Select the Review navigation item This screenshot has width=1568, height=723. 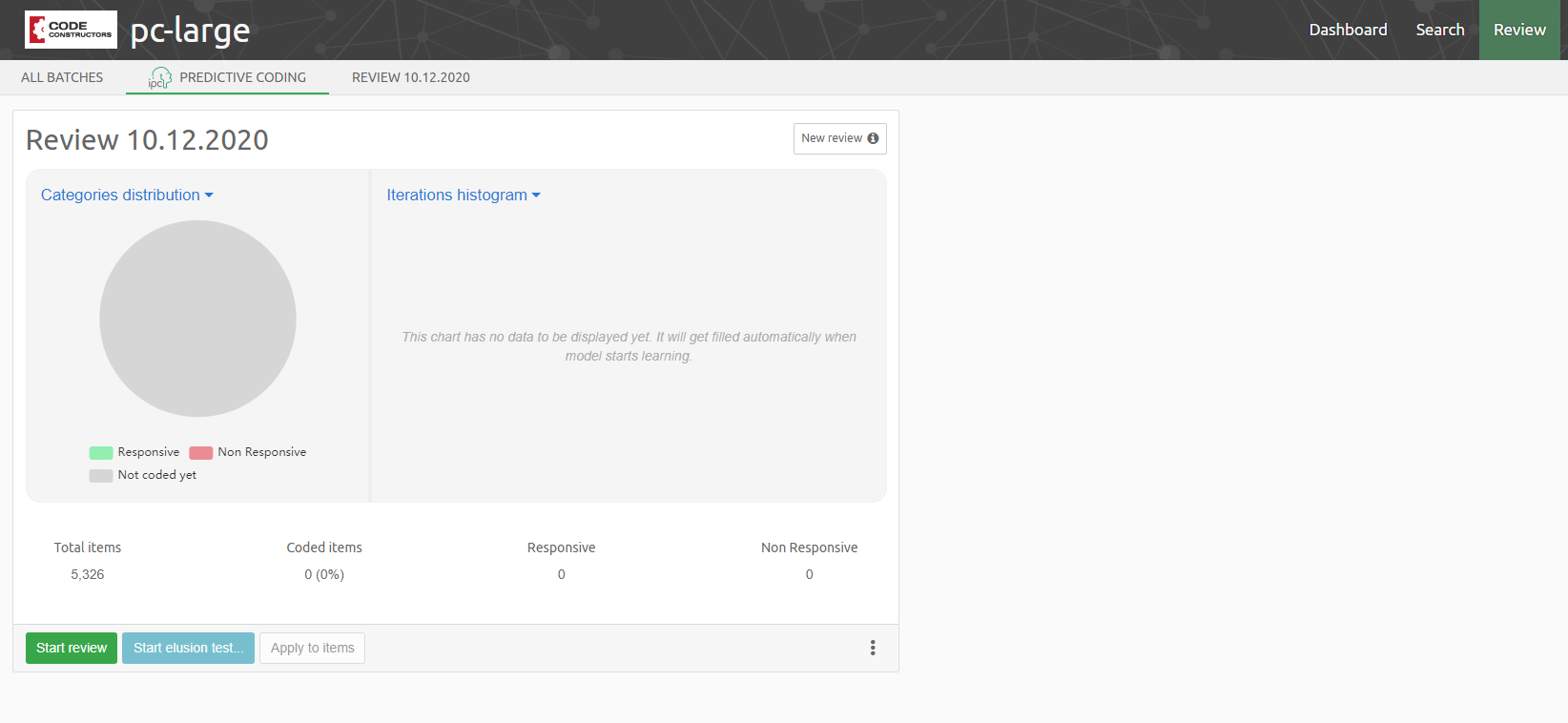click(x=1519, y=30)
